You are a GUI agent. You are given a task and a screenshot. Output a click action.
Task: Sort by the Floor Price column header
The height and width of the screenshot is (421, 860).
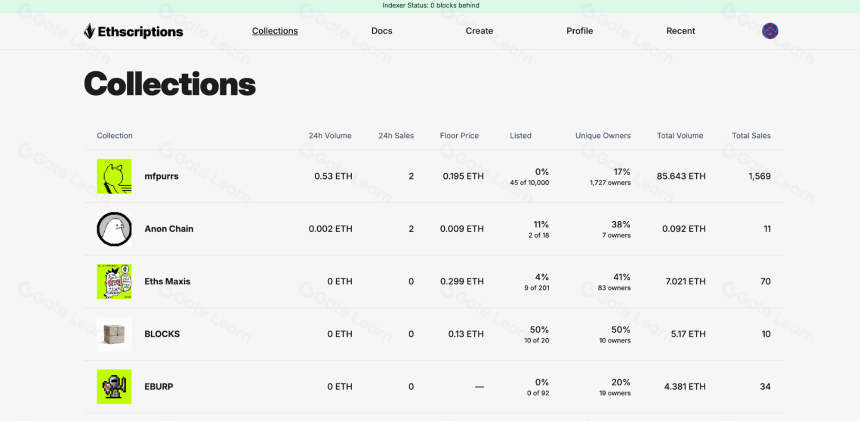[459, 136]
